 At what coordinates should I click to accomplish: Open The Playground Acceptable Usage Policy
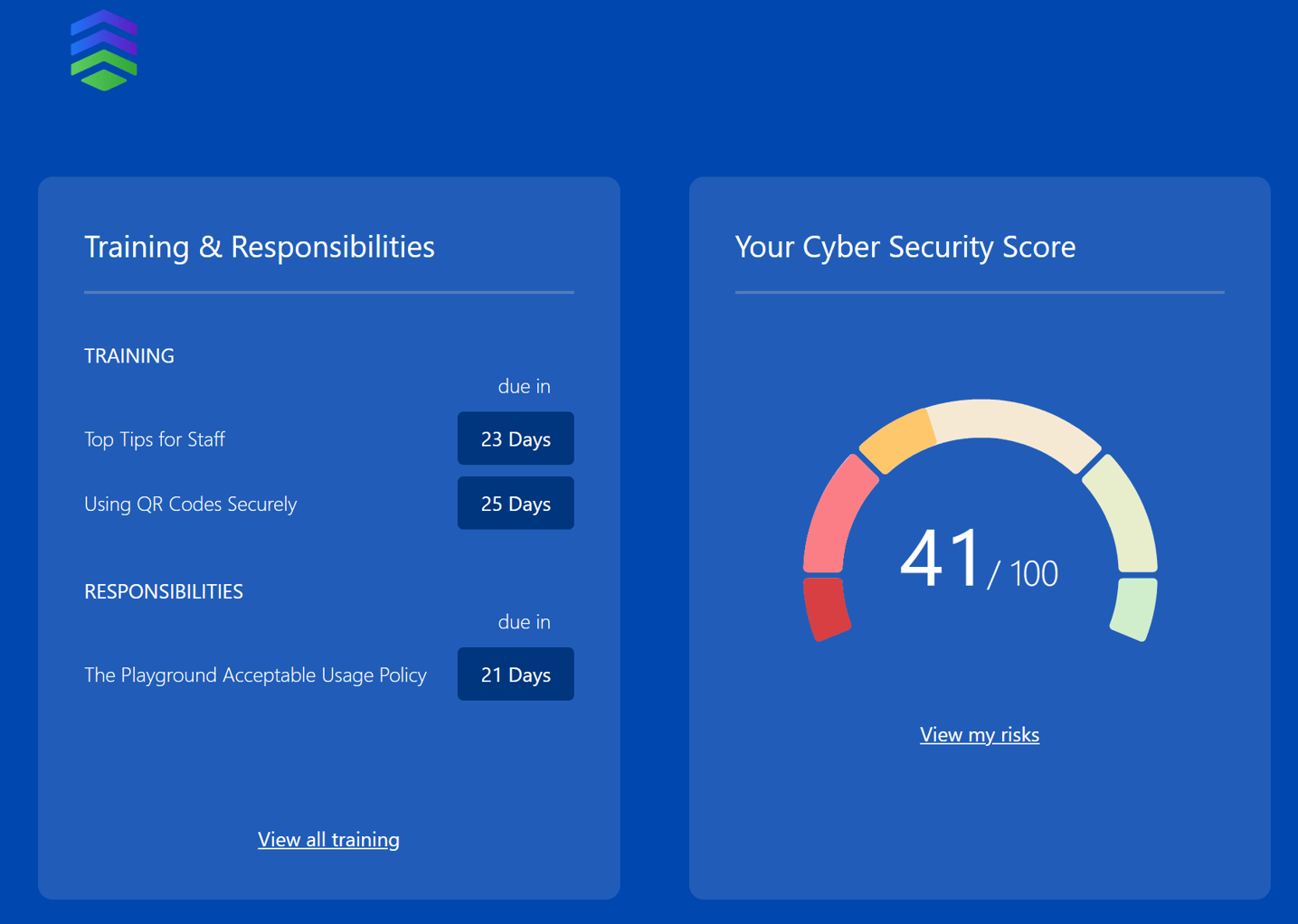pos(255,675)
